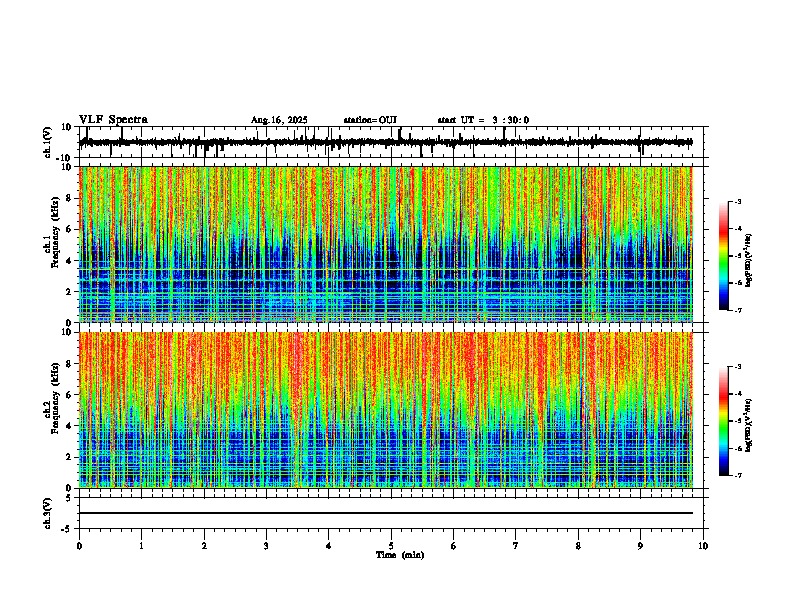Click inside the ch.1 voltage waveform panel
Image resolution: width=792 pixels, height=612 pixels.
pyautogui.click(x=390, y=142)
